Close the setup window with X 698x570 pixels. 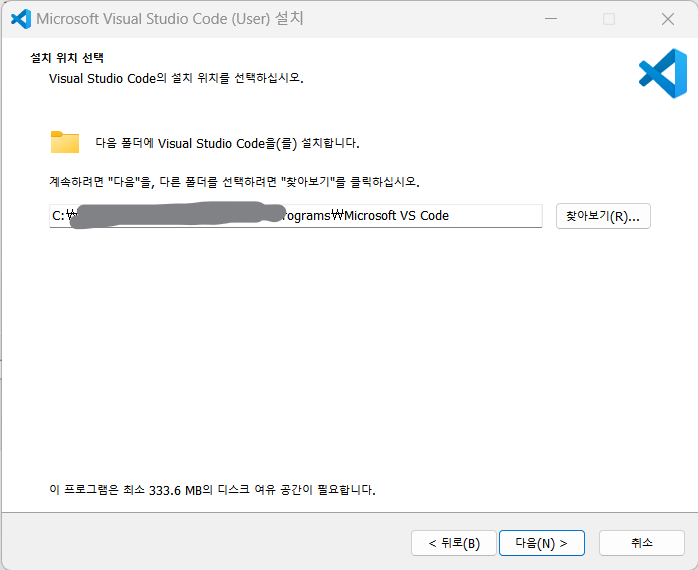click(668, 19)
